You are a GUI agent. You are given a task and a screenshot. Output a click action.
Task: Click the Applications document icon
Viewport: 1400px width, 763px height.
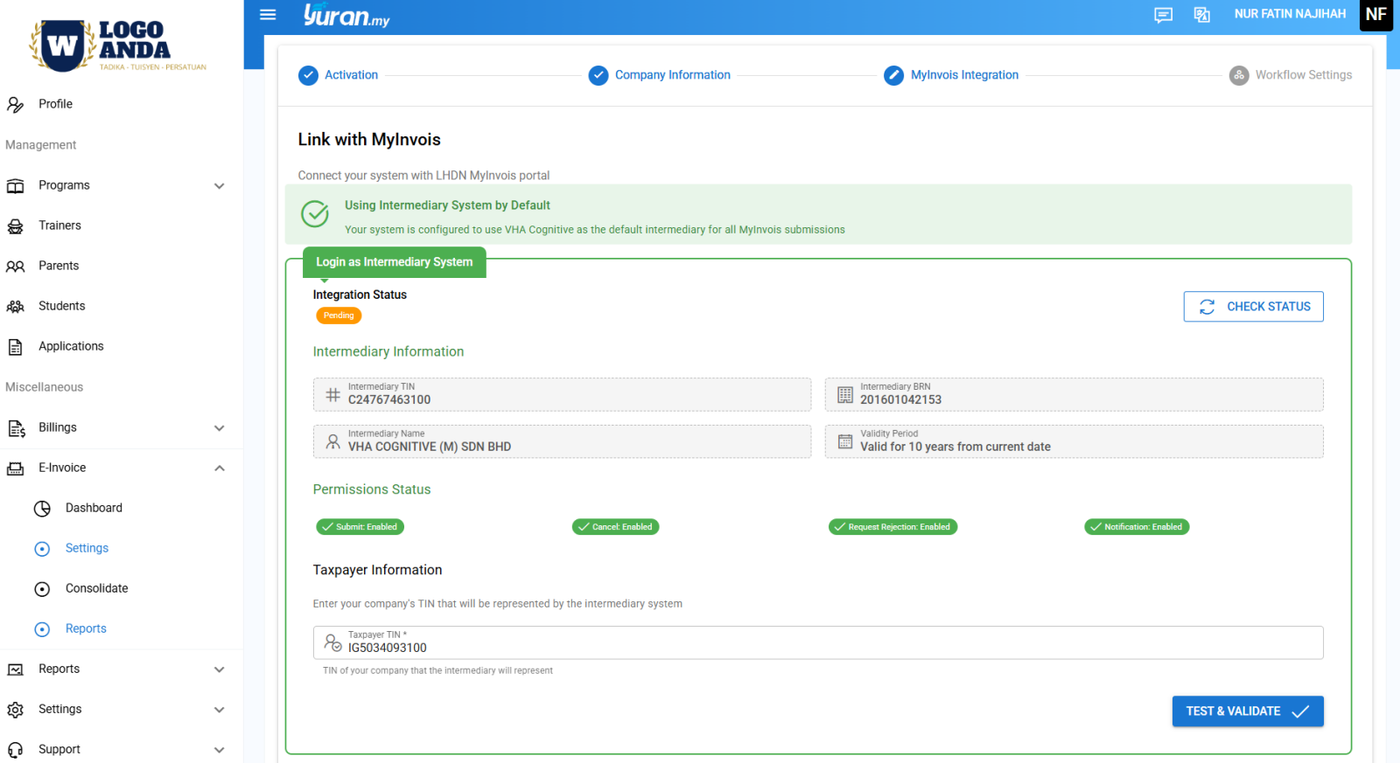coord(16,347)
